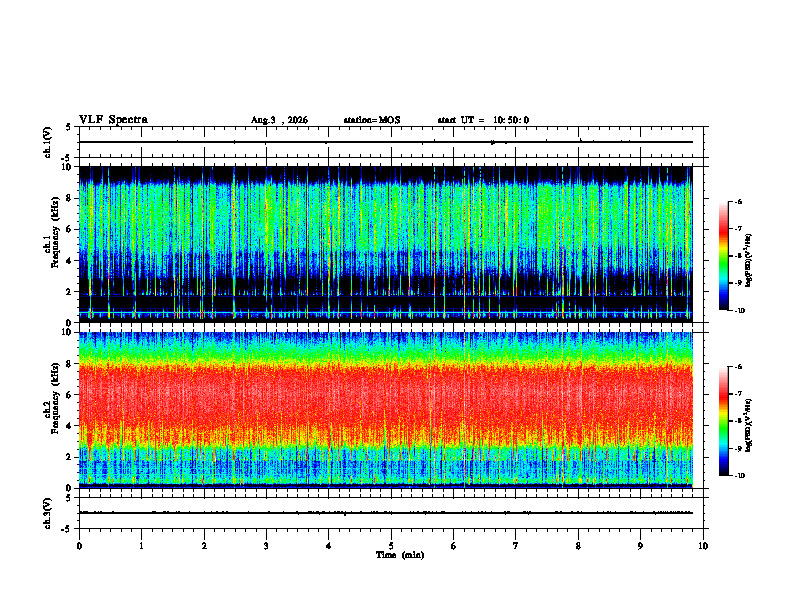Click the ch.2 colorbar log(PSD) label
Viewport: 792px width, 612px height.
tap(749, 426)
